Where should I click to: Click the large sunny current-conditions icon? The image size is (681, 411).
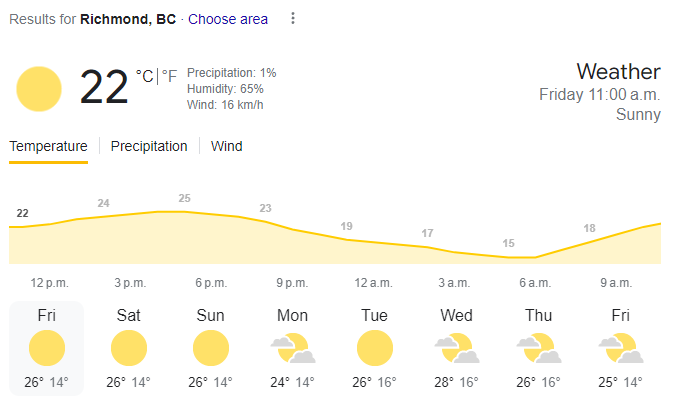coord(39,89)
